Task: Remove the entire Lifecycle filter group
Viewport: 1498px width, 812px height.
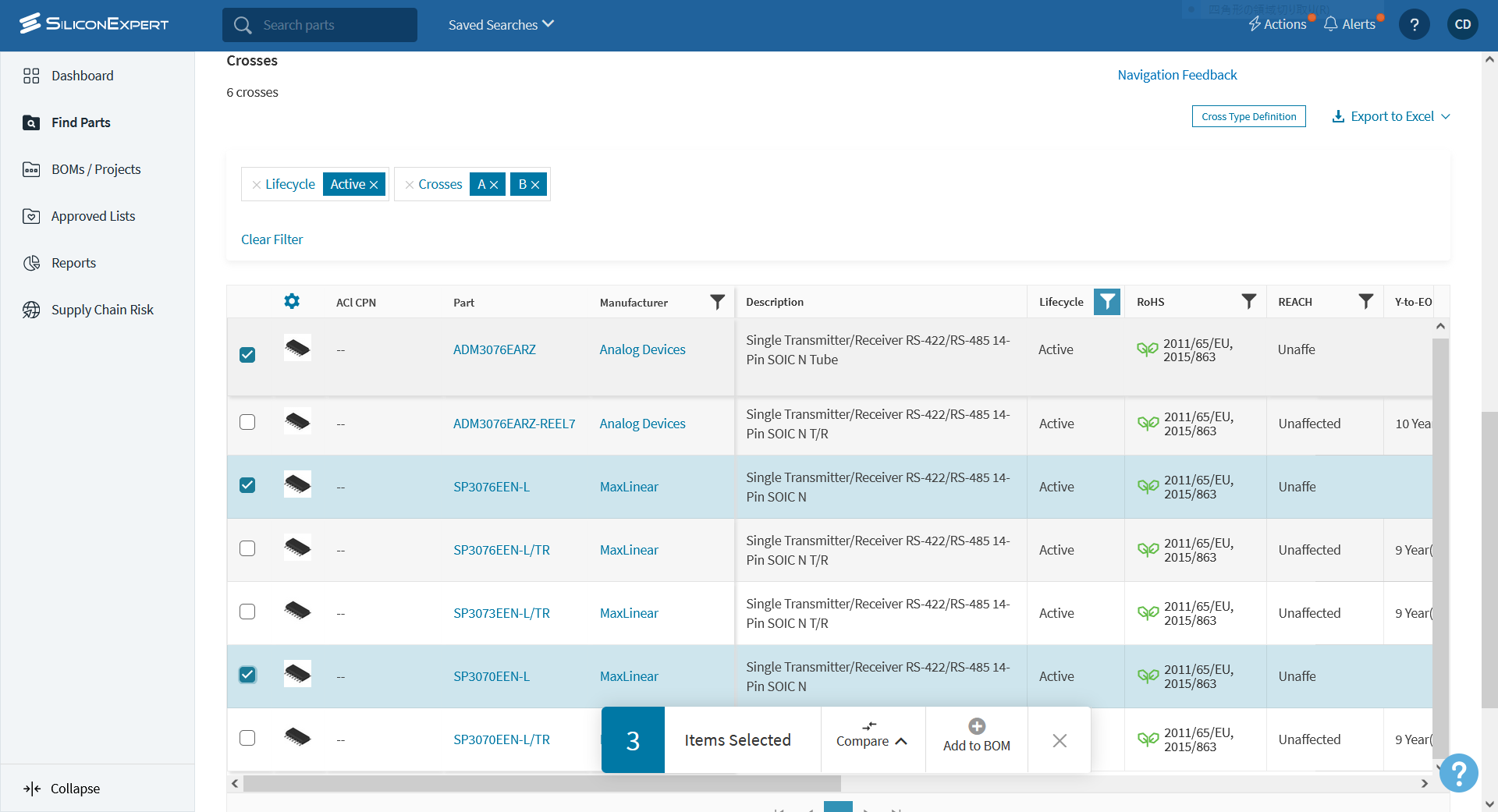Action: point(256,185)
